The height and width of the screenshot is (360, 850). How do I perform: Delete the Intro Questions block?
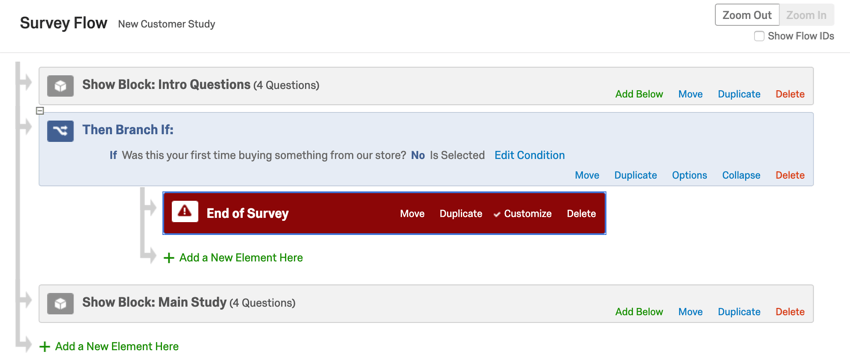[790, 94]
